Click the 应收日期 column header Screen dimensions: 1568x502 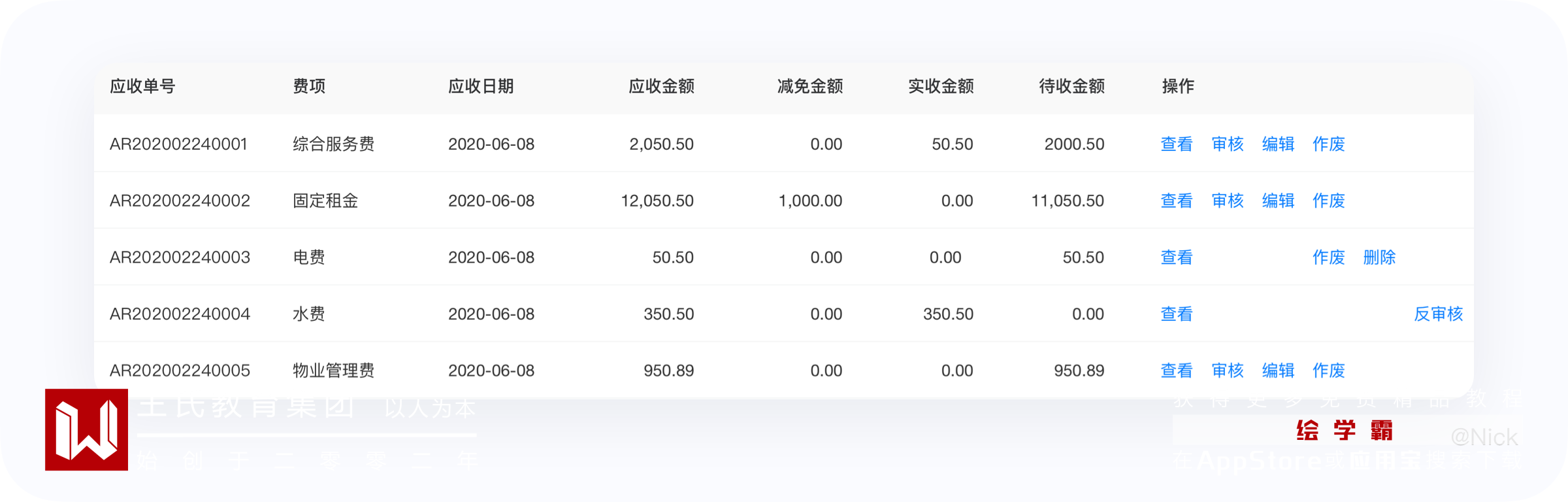pos(481,86)
